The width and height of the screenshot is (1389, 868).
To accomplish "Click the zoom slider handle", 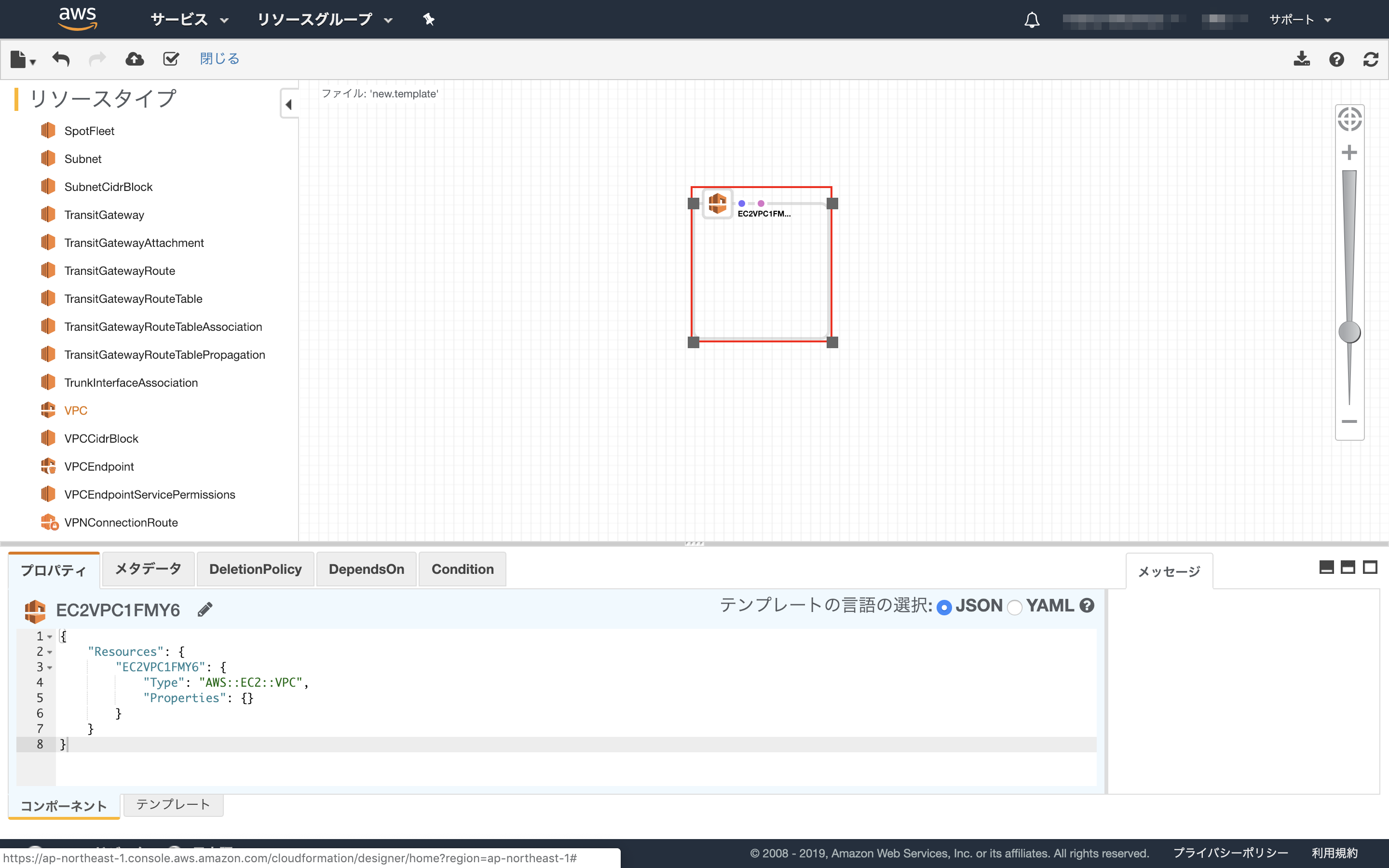I will point(1349,332).
